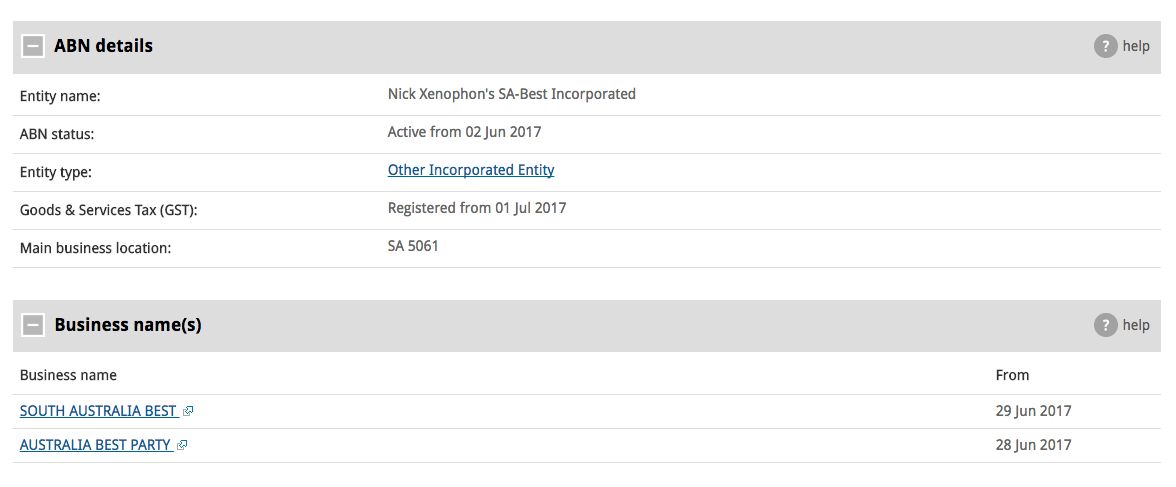The image size is (1176, 487).
Task: Click the From column header
Action: (x=1012, y=375)
